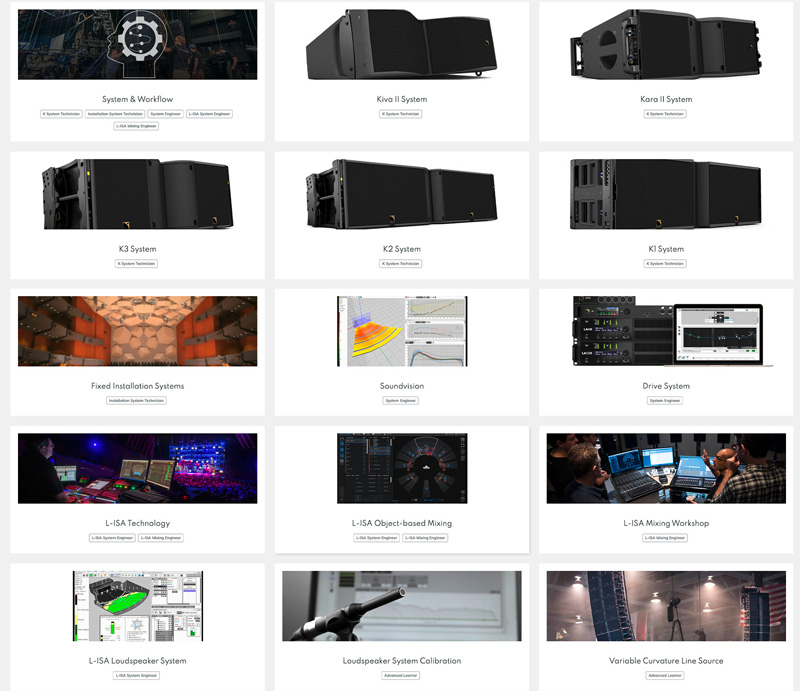Select the K3 loudspeaker product image
800x691 pixels.
(x=137, y=194)
